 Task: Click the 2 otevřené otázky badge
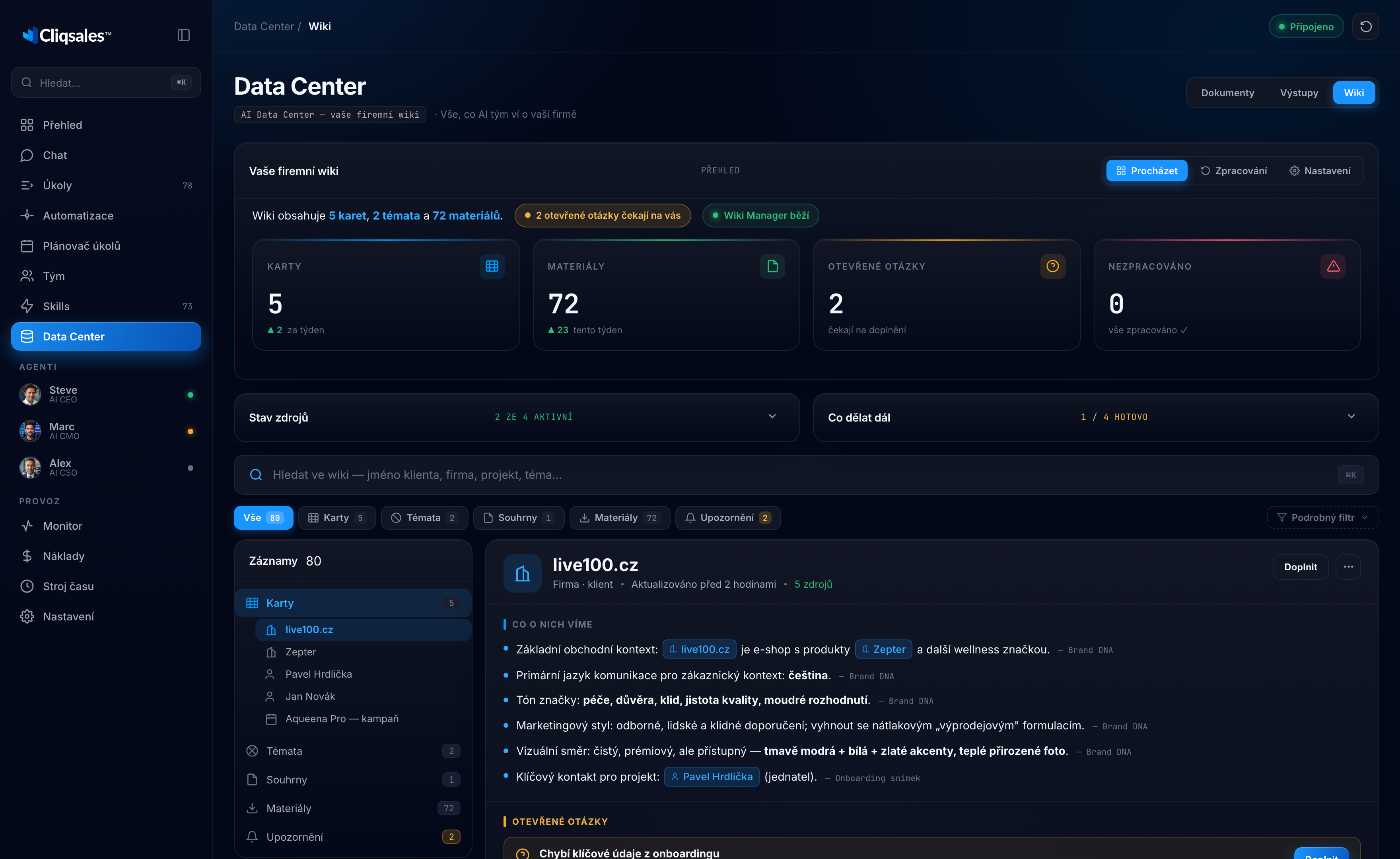pyautogui.click(x=602, y=215)
